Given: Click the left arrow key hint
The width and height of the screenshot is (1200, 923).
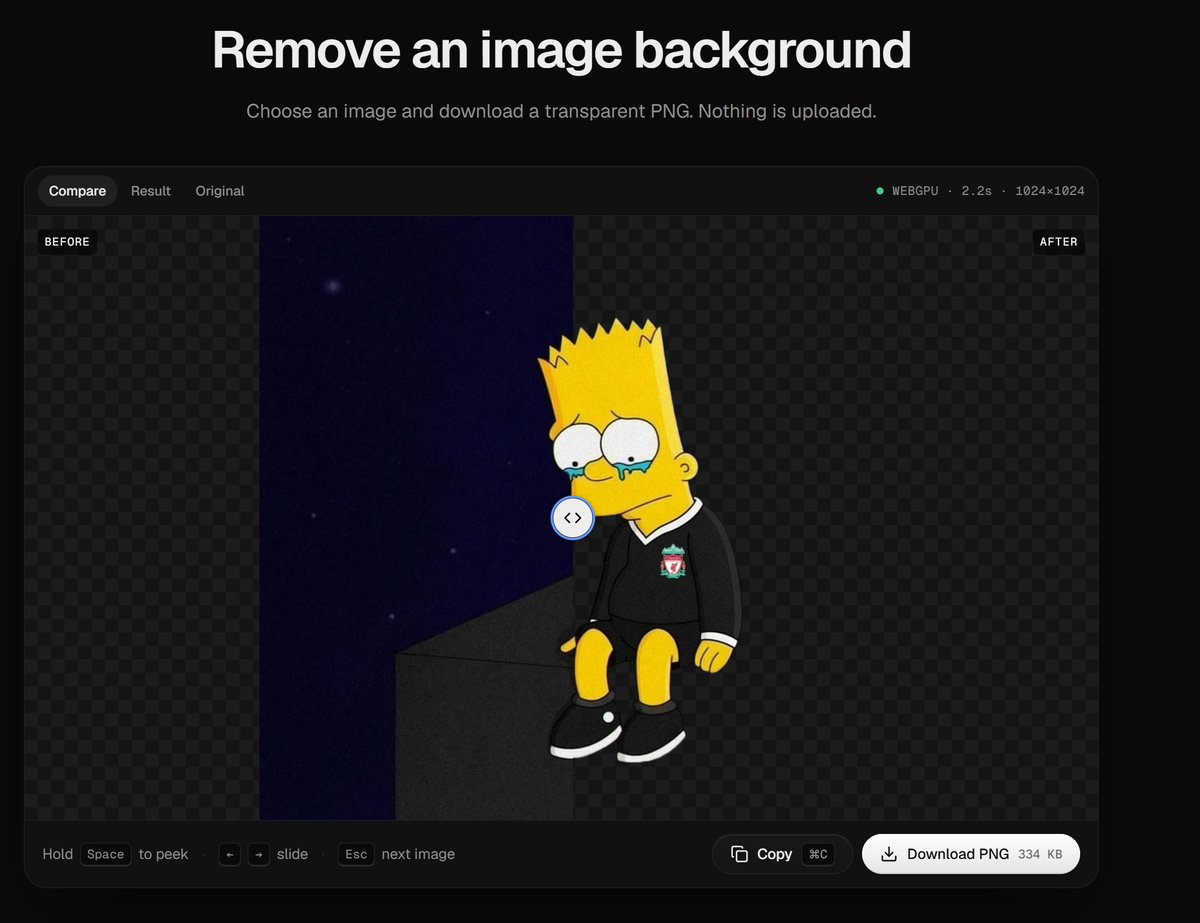Looking at the screenshot, I should point(230,854).
